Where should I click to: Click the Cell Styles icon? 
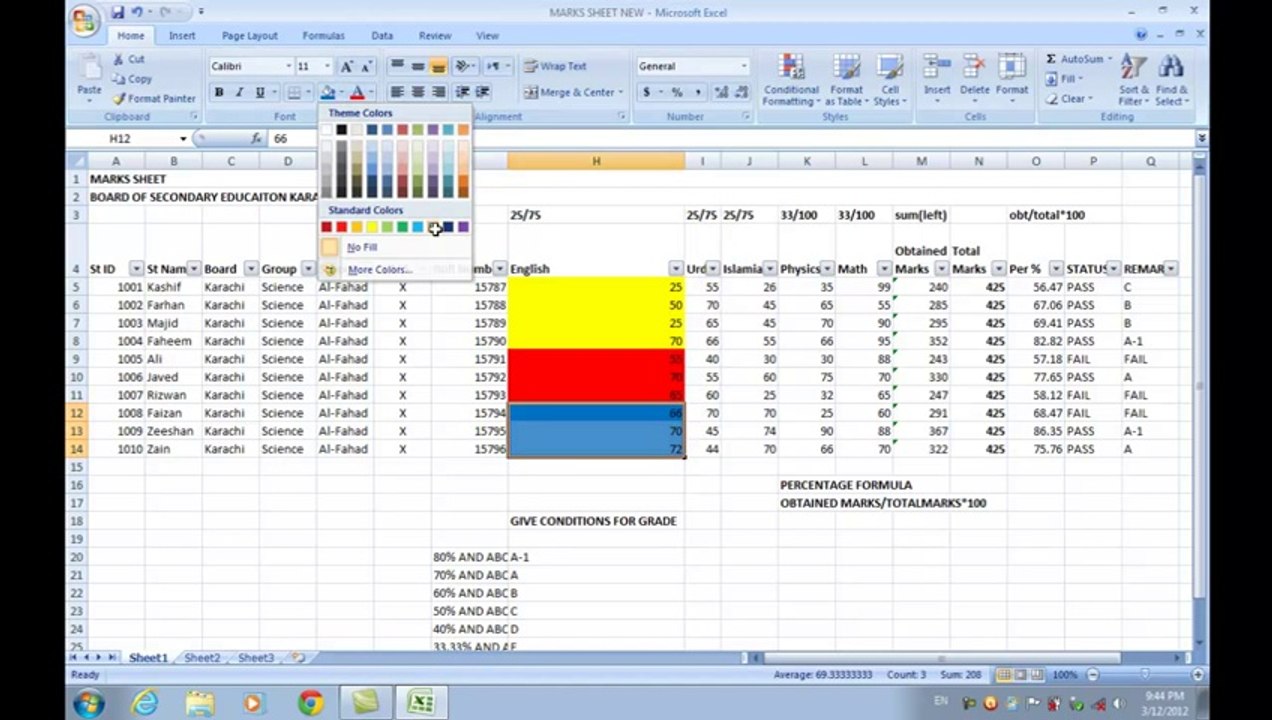[x=889, y=68]
